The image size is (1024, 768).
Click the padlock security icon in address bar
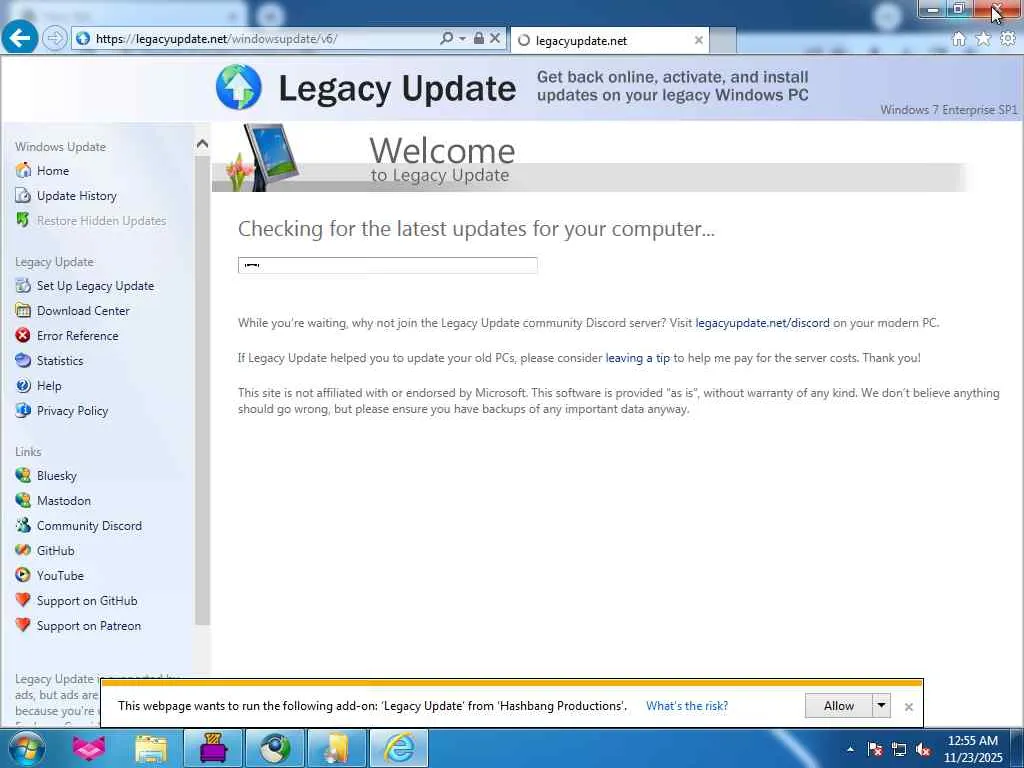pyautogui.click(x=479, y=39)
